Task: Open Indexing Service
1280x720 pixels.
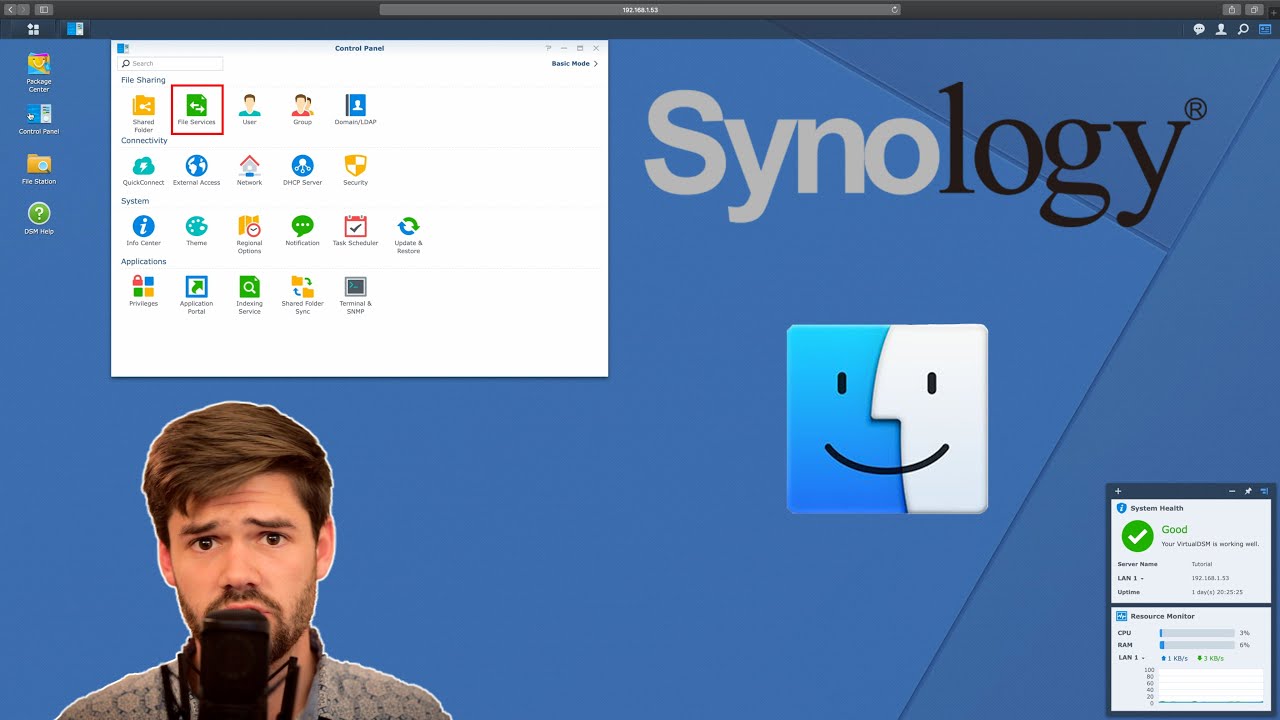Action: pyautogui.click(x=249, y=295)
